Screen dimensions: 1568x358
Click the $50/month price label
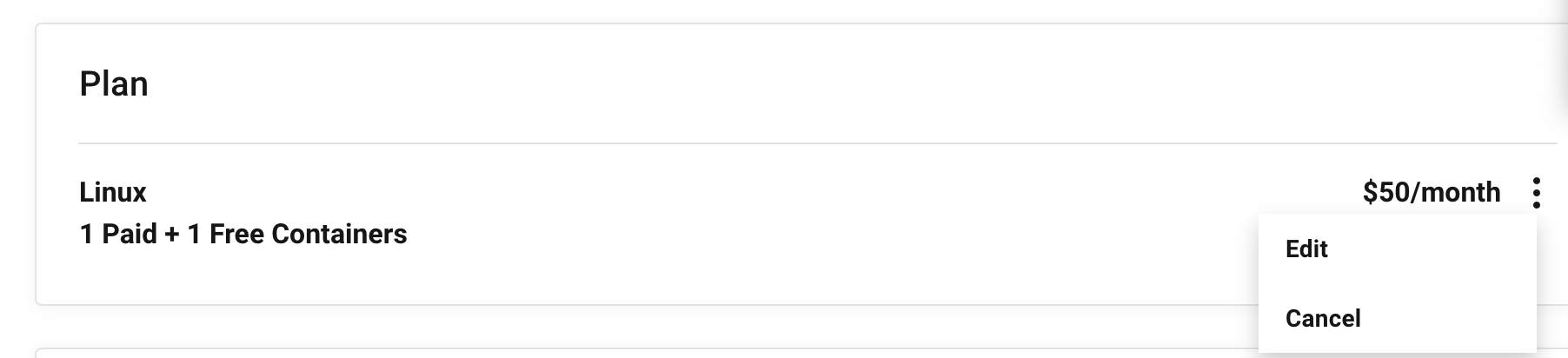click(1431, 192)
